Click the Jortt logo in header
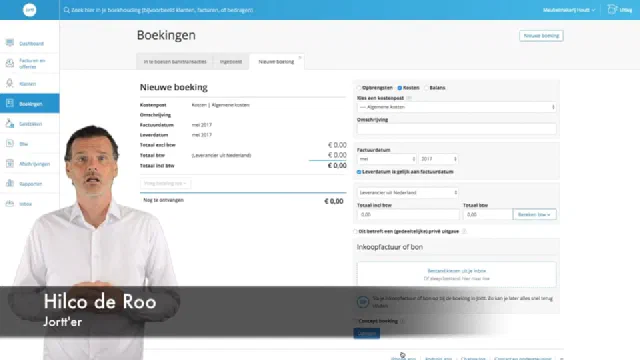The height and width of the screenshot is (360, 640). coord(29,10)
